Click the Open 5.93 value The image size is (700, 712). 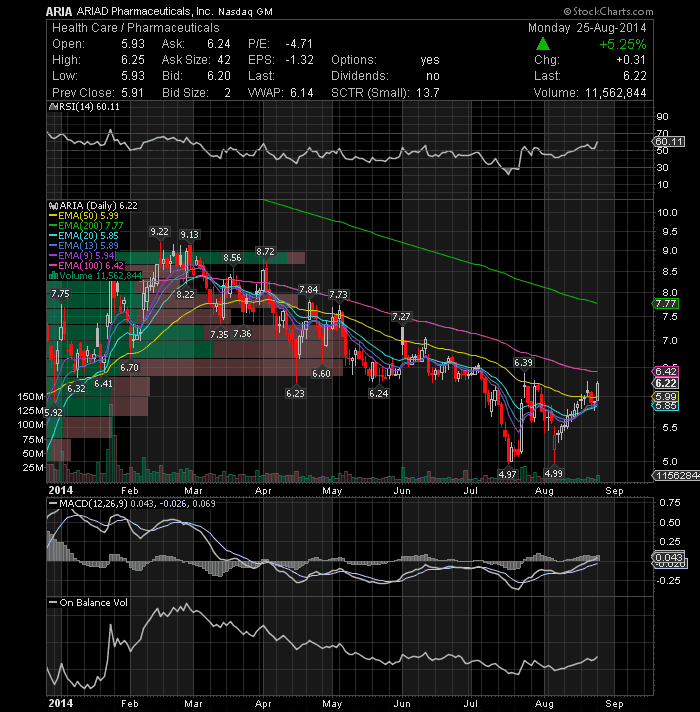click(x=133, y=44)
